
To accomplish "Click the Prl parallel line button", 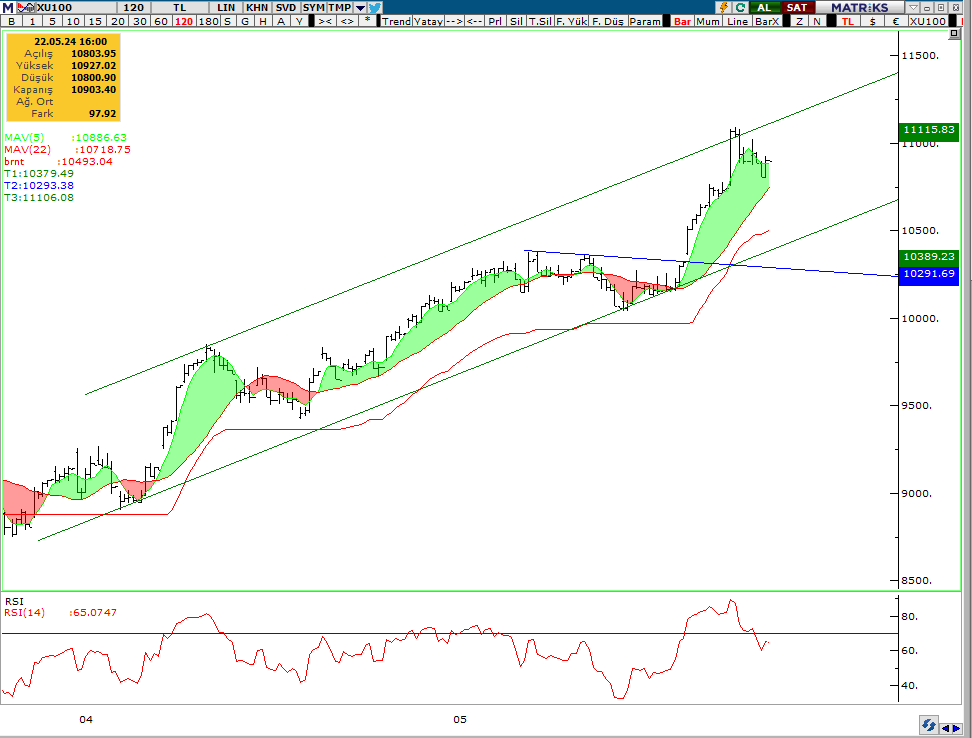I will coord(495,21).
